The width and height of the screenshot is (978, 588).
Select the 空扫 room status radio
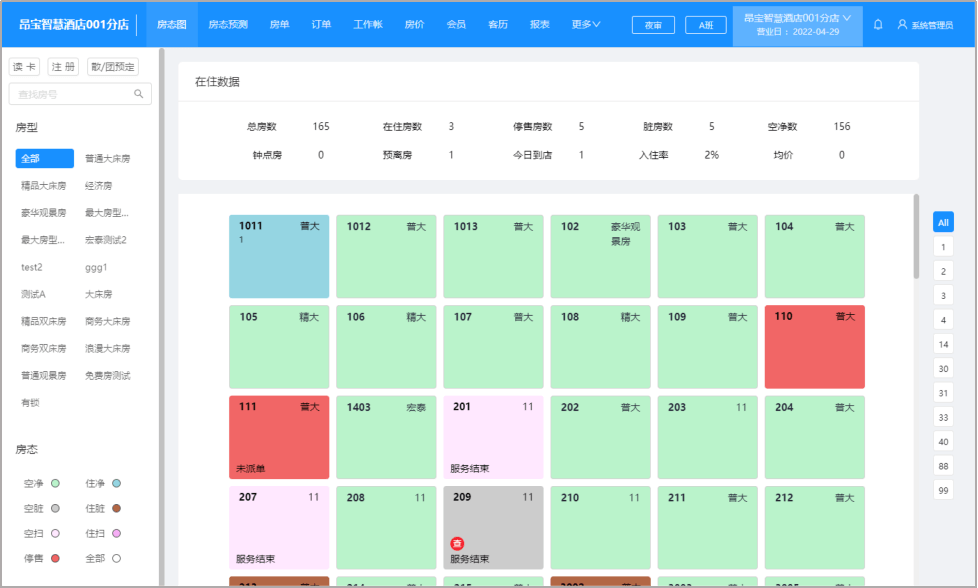click(x=56, y=533)
